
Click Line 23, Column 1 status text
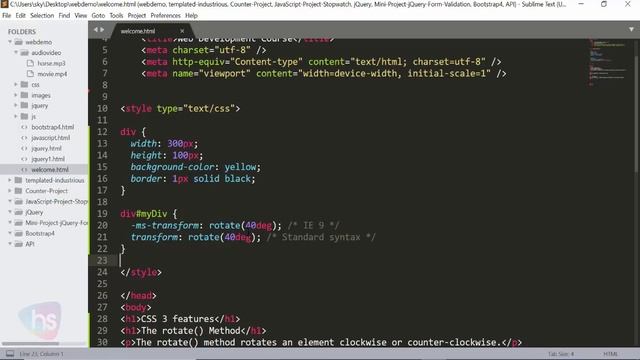tap(41, 354)
